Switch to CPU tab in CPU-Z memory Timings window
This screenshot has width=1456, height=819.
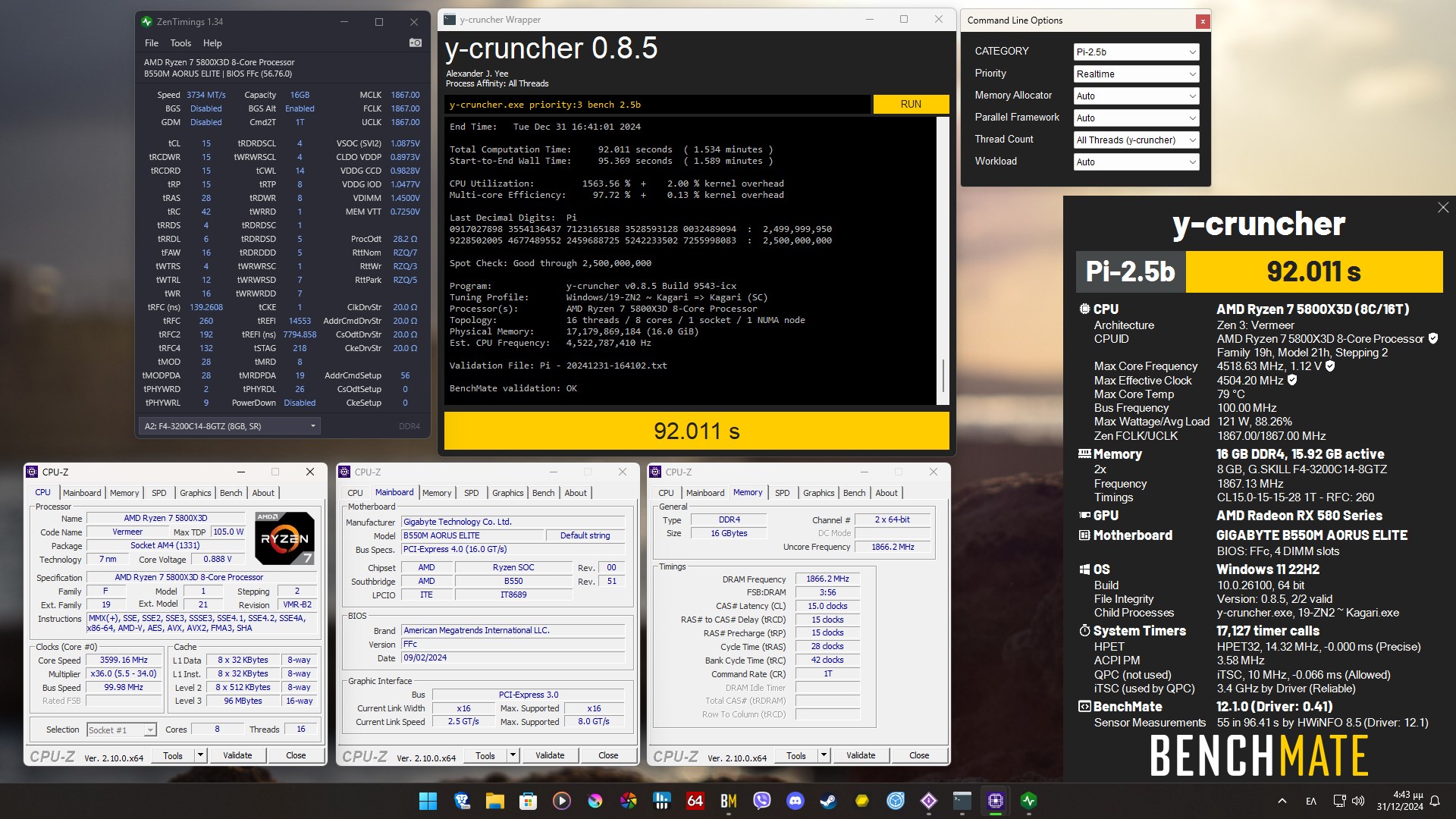pyautogui.click(x=666, y=493)
